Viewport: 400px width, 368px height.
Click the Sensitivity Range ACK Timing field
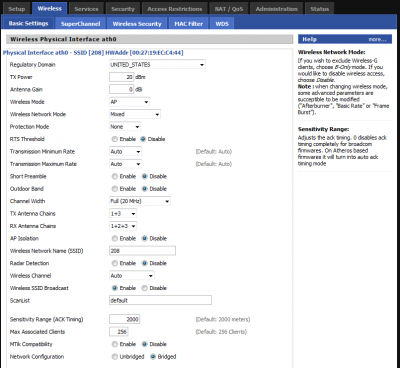124,319
